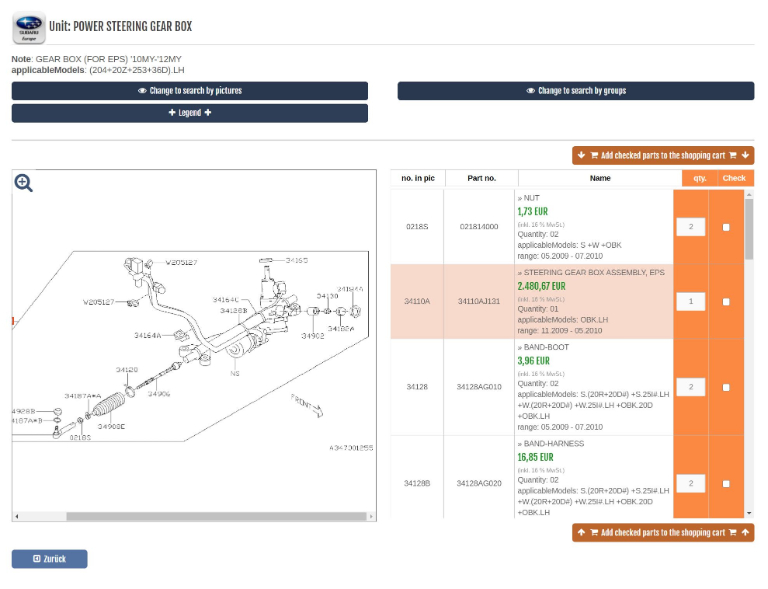Check the BAND-BOOT part checkbox
Viewport: 768px width, 589px height.
(x=726, y=387)
